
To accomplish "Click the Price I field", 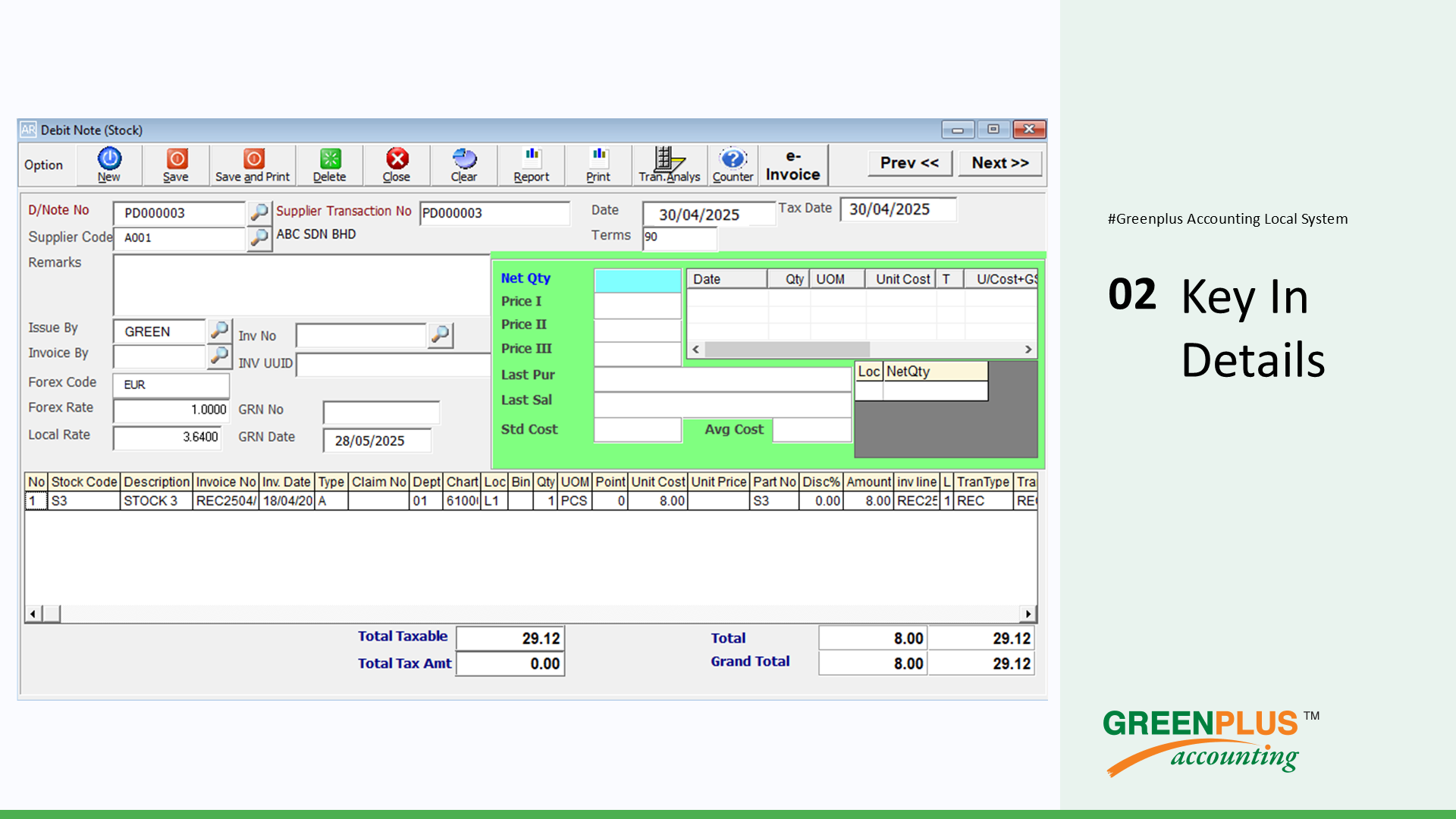I will [x=638, y=305].
